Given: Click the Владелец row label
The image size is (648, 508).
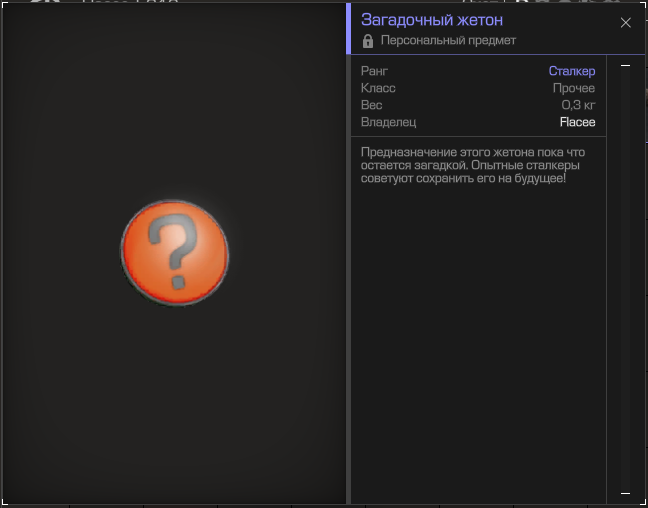Looking at the screenshot, I should pos(388,122).
